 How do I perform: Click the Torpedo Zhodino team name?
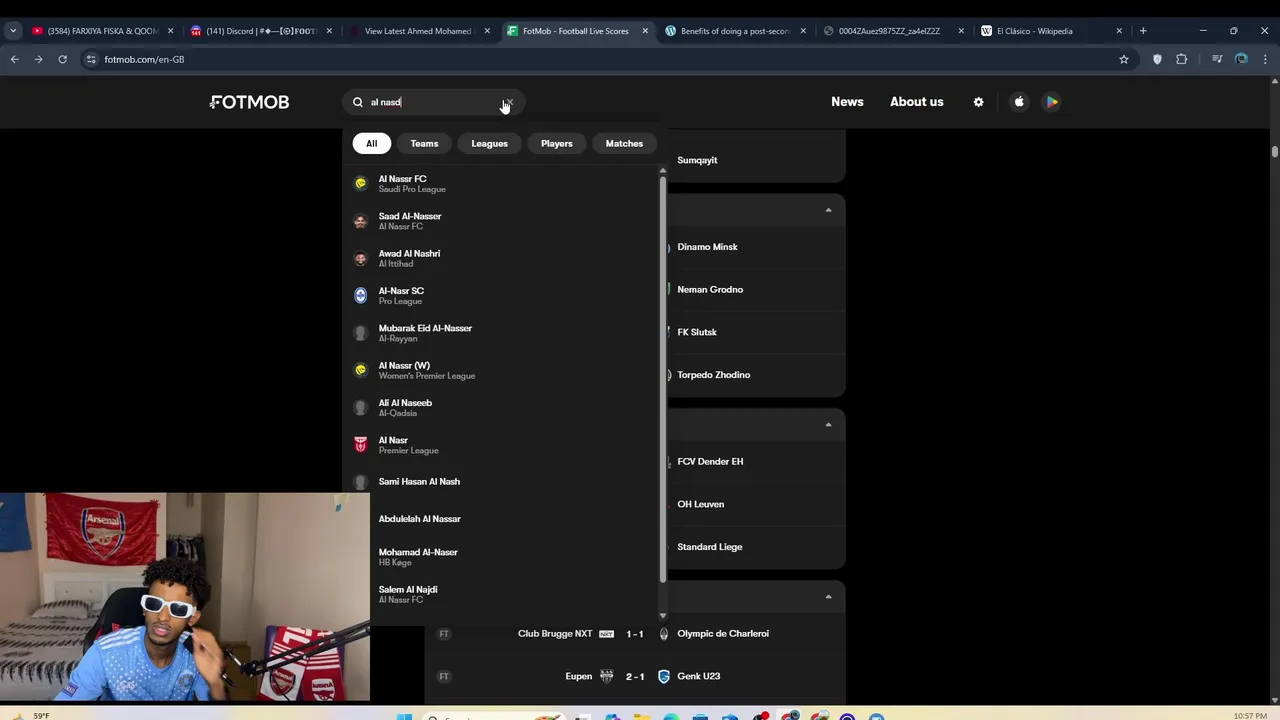713,375
